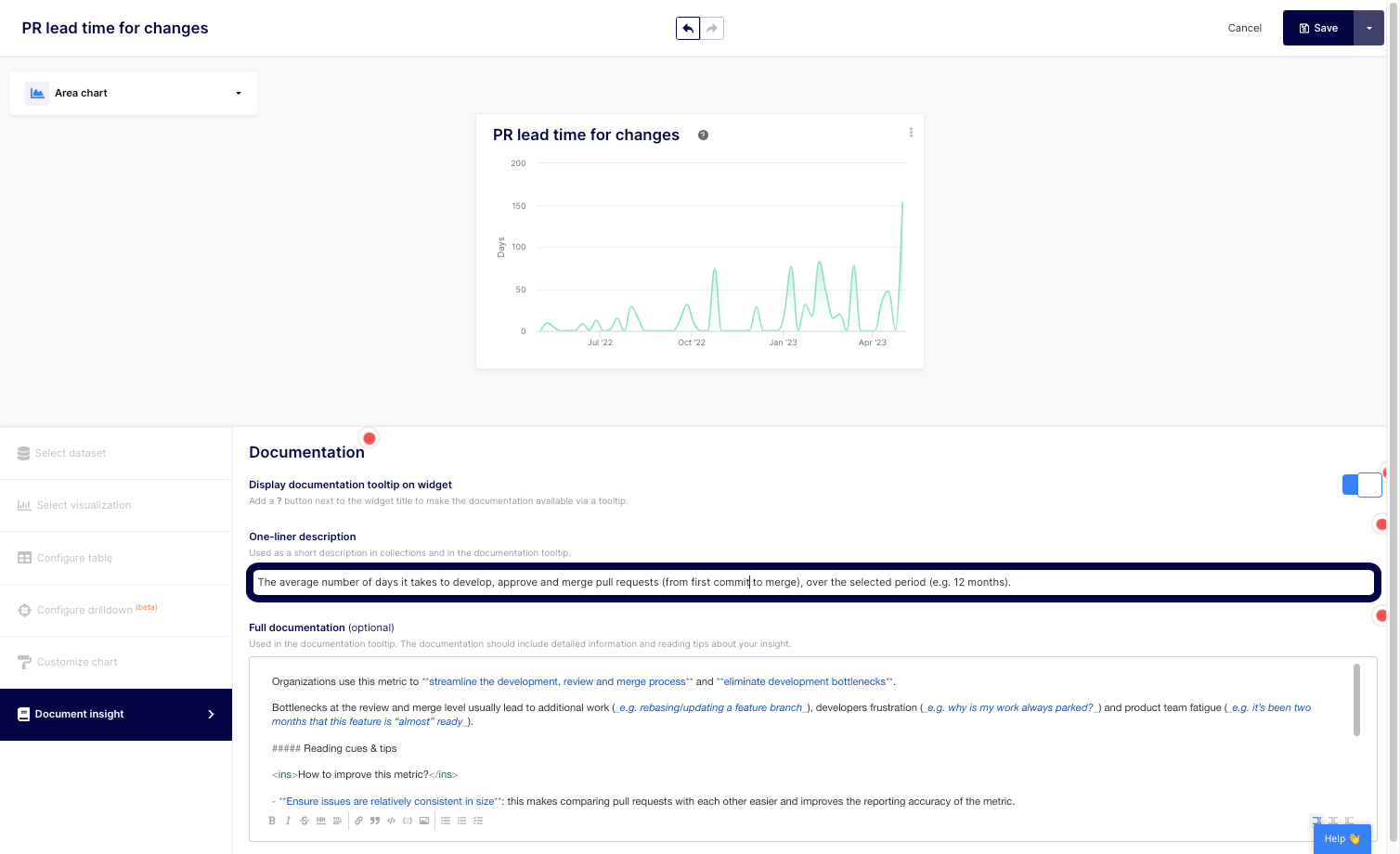1400x854 pixels.
Task: Insert a numbered list in the editor
Action: click(x=461, y=821)
